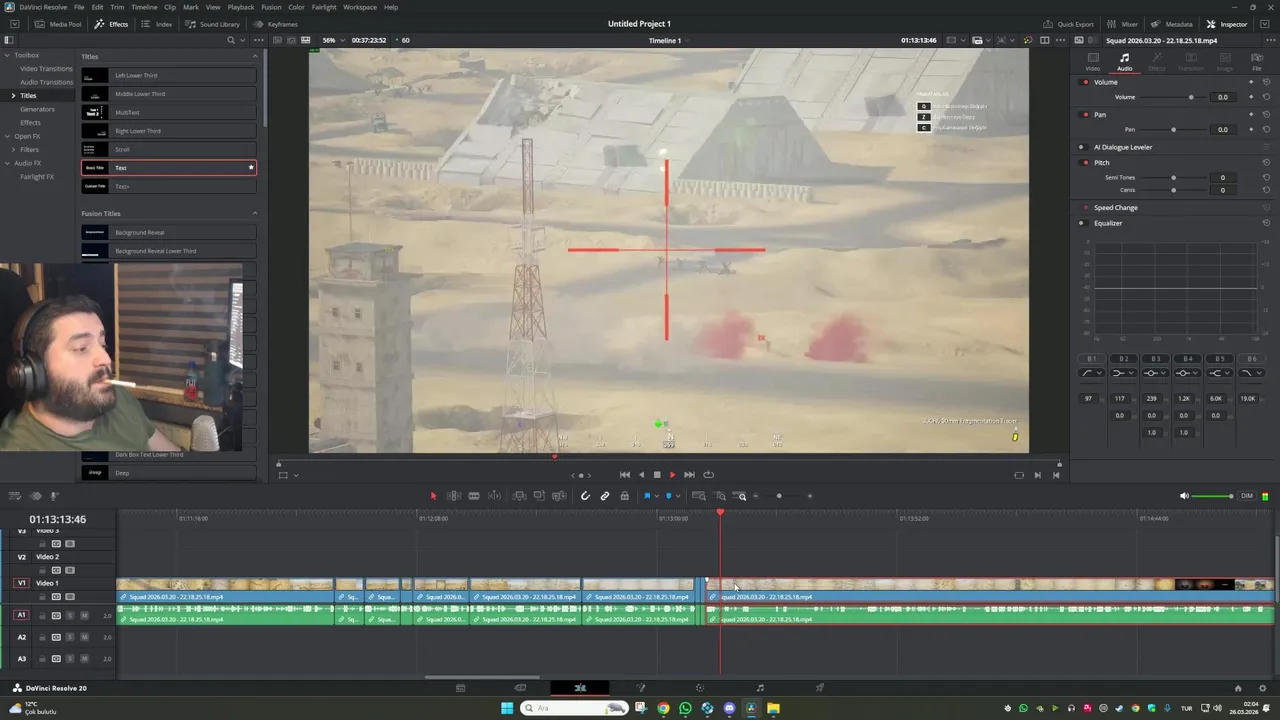The width and height of the screenshot is (1280, 720).
Task: Add a blue timeline flag
Action: coord(647,496)
